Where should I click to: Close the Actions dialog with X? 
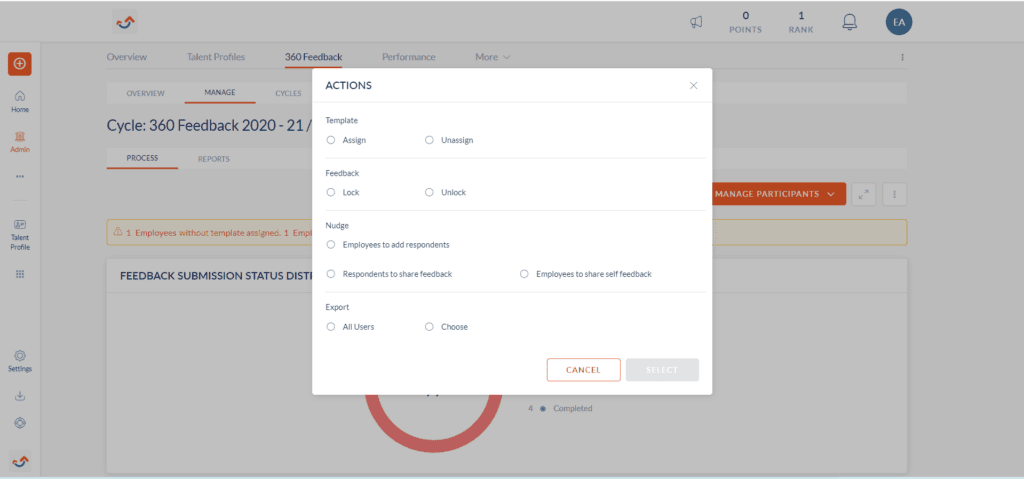coord(694,86)
